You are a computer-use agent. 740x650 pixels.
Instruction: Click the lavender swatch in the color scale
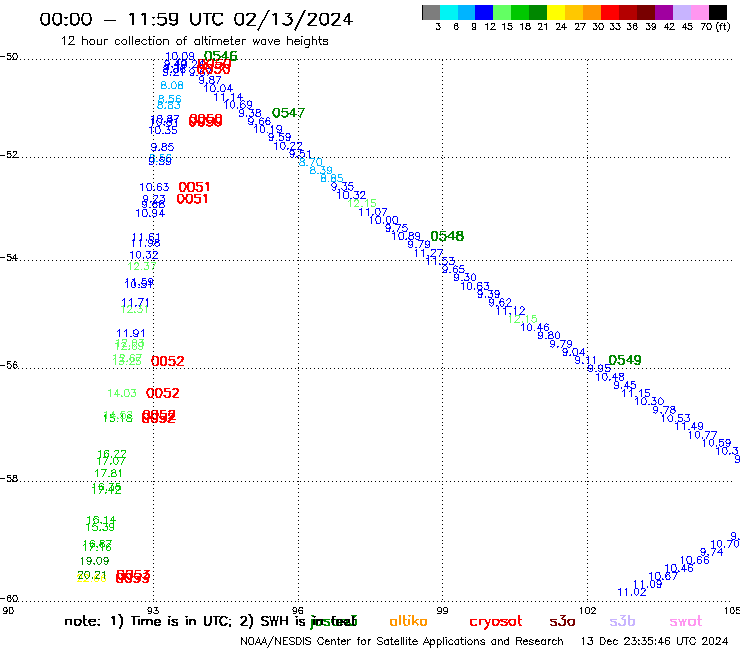pyautogui.click(x=681, y=13)
